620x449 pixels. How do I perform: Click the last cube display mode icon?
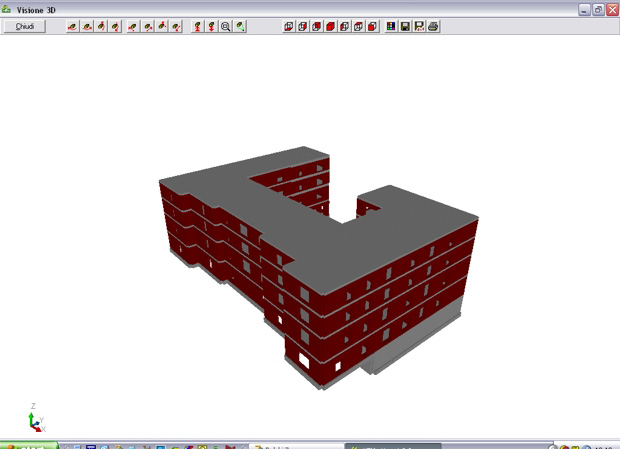click(372, 26)
